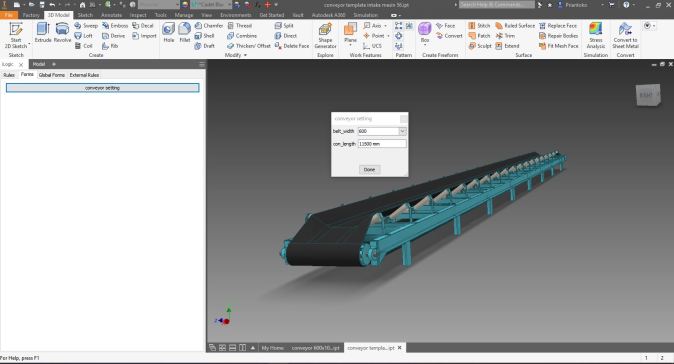
Task: Choose the Sculpt tool
Action: tap(480, 46)
